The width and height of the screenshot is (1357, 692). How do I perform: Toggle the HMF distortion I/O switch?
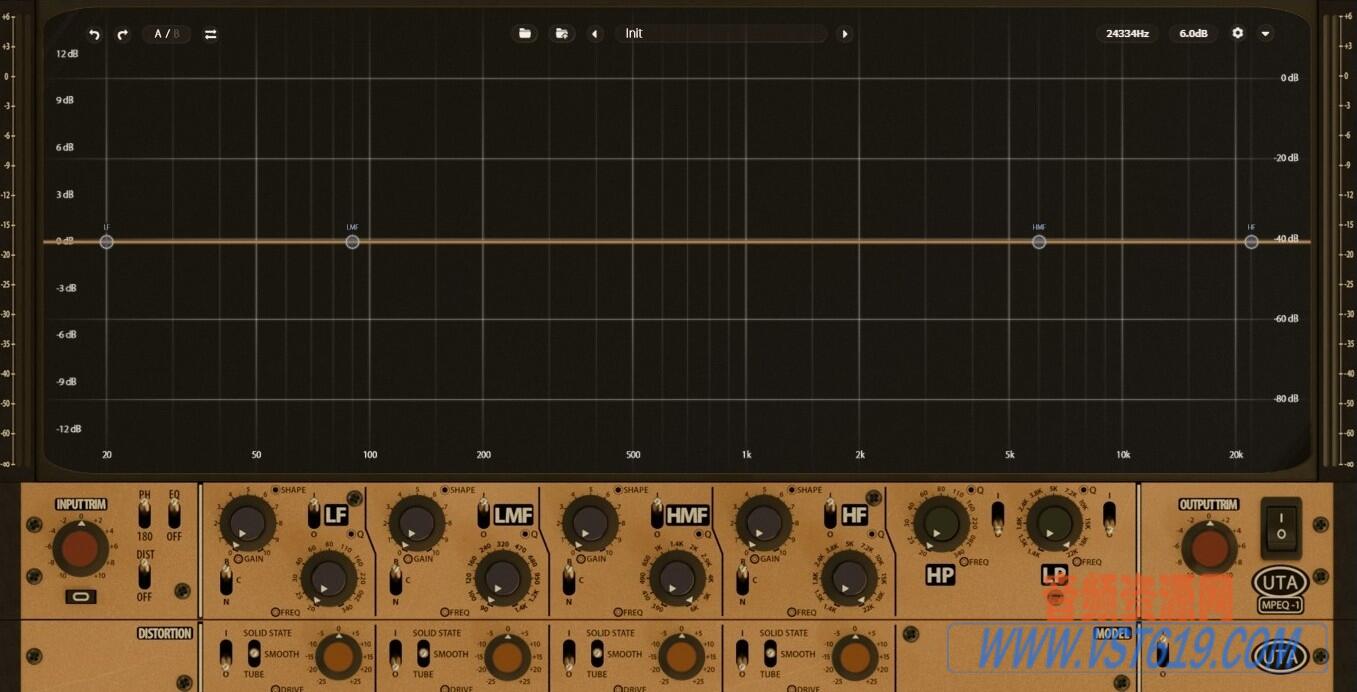569,653
